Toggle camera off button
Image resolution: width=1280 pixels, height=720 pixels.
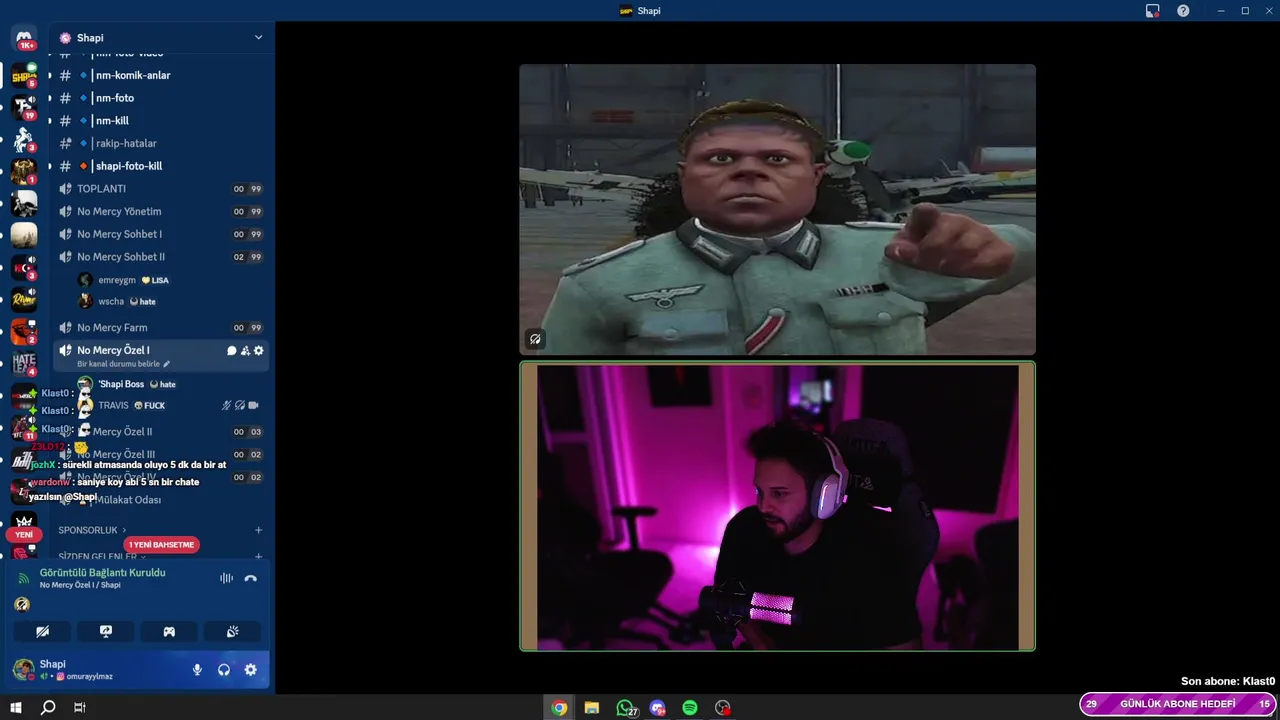click(42, 631)
